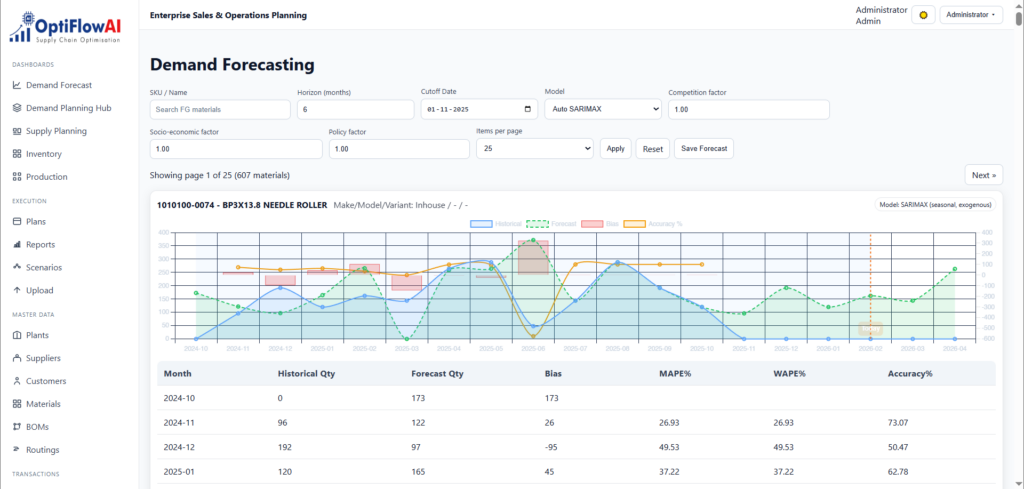This screenshot has width=1024, height=489.
Task: Go to the Routings menu item
Action: pyautogui.click(x=43, y=449)
